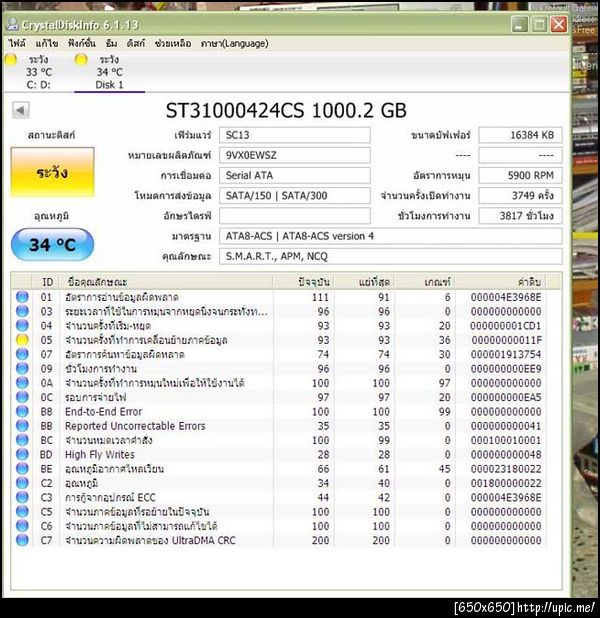Click the firmware field SC13
This screenshot has height=618, width=600.
[x=294, y=135]
